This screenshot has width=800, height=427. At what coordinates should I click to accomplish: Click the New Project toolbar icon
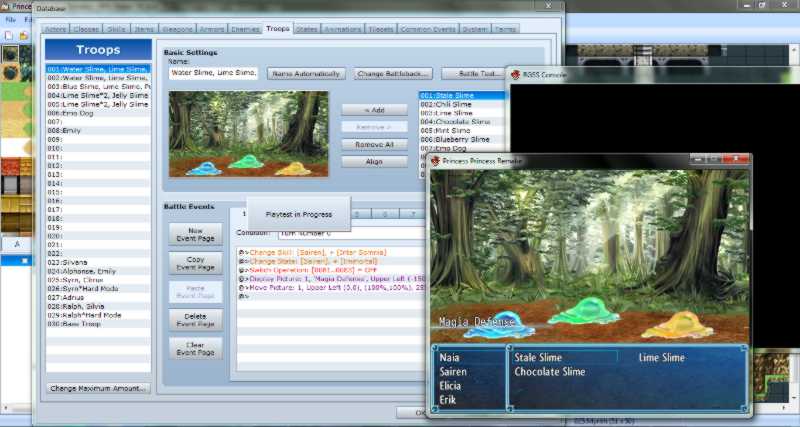[x=8, y=35]
